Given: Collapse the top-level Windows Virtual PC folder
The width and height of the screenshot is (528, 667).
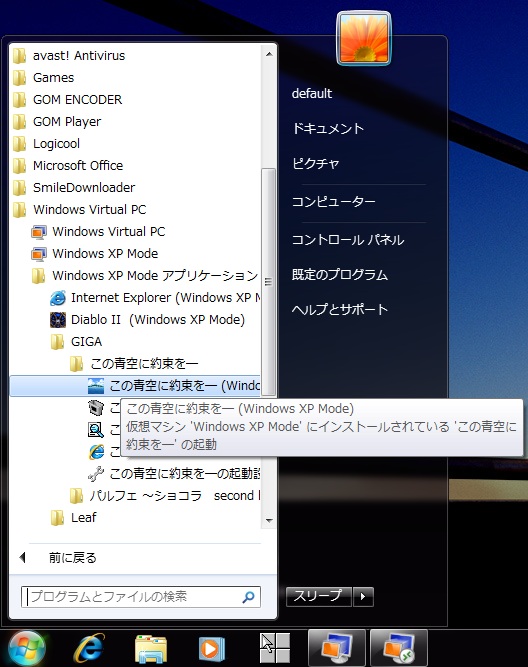Looking at the screenshot, I should (x=80, y=210).
